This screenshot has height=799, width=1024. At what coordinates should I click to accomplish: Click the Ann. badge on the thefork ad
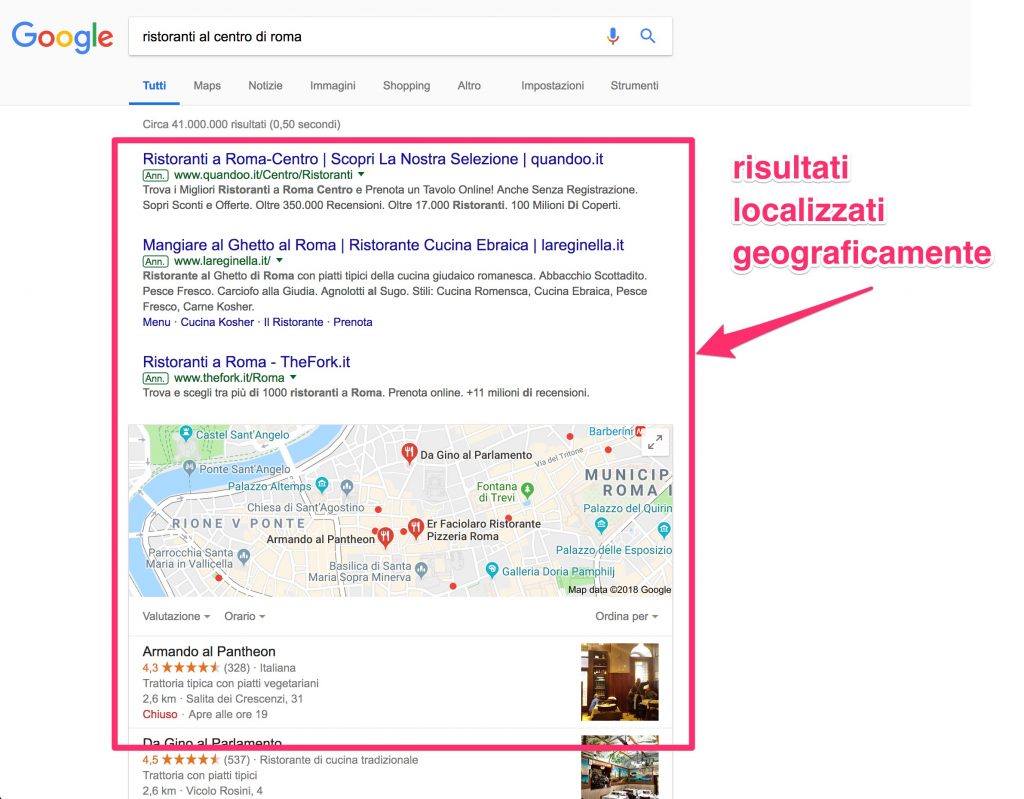tap(155, 378)
